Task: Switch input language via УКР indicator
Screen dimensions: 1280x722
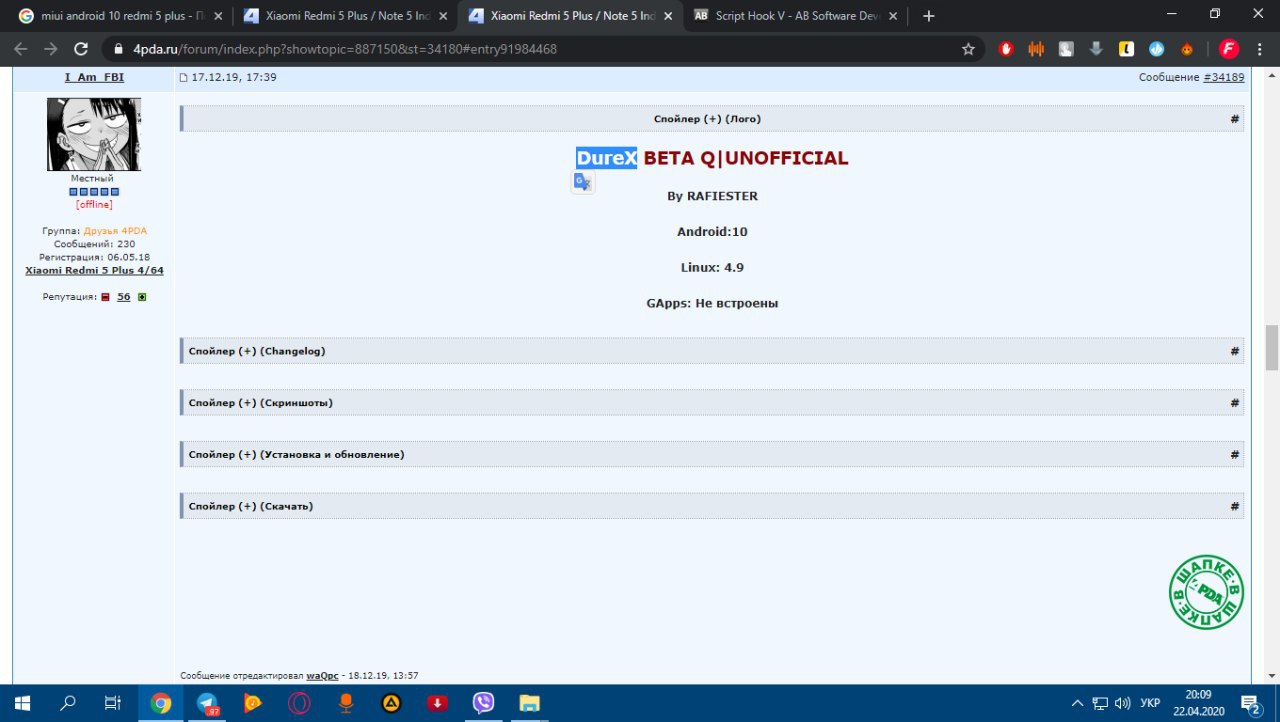Action: tap(1150, 703)
